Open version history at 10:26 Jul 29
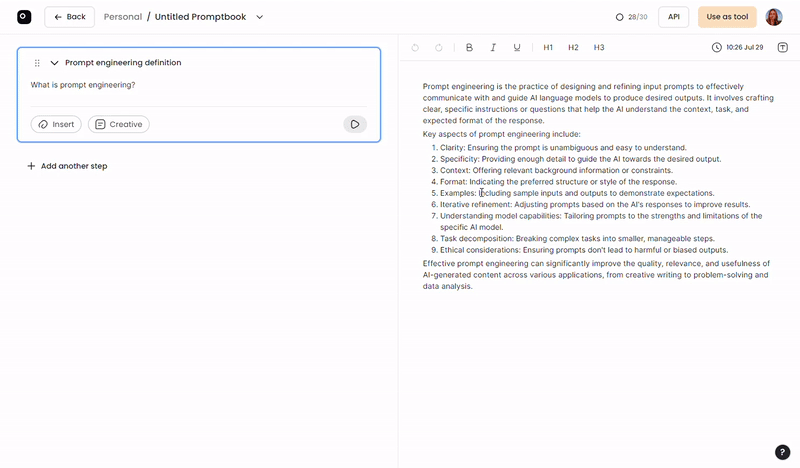This screenshot has height=468, width=800. coord(738,47)
